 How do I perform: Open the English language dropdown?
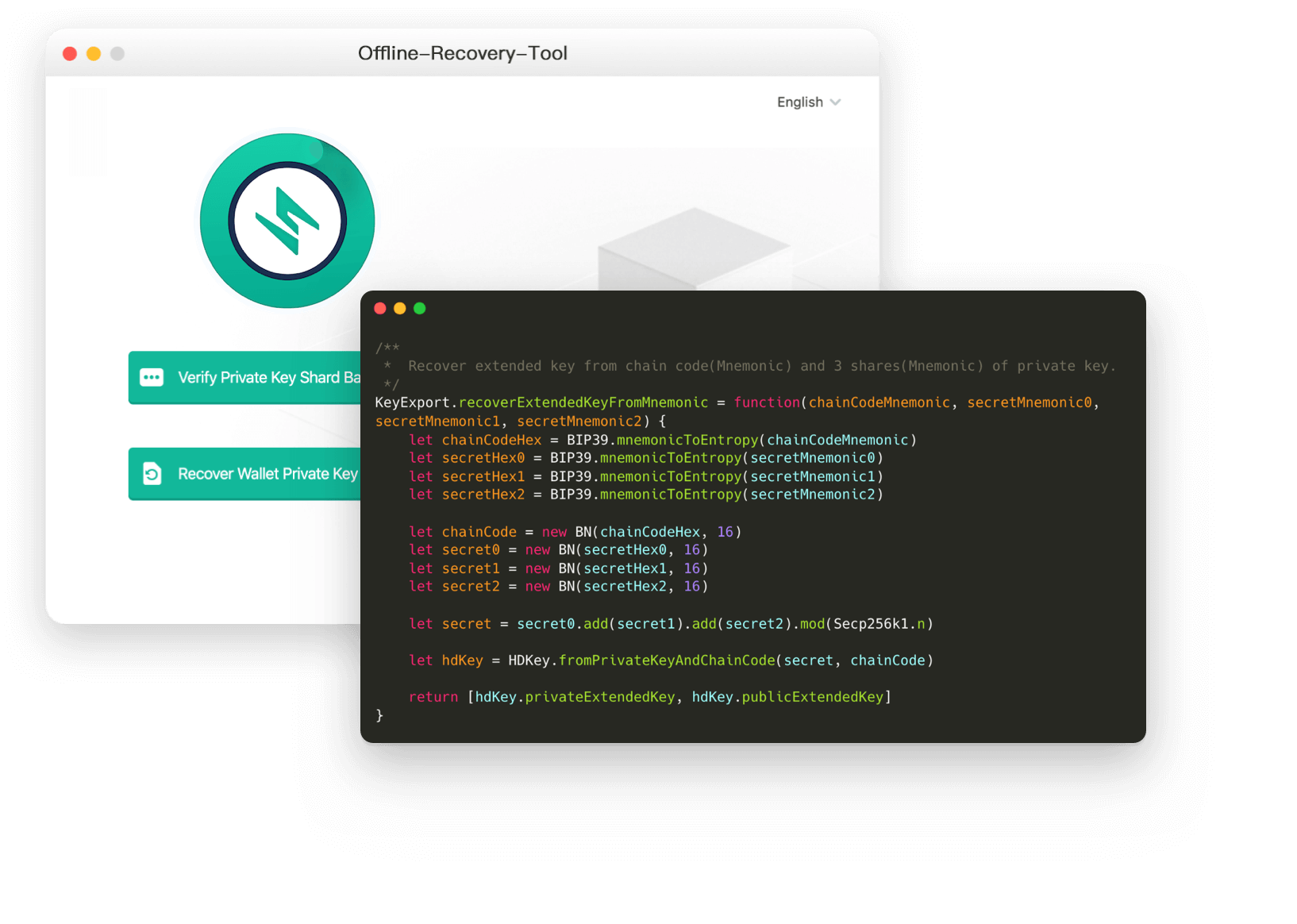tap(800, 102)
